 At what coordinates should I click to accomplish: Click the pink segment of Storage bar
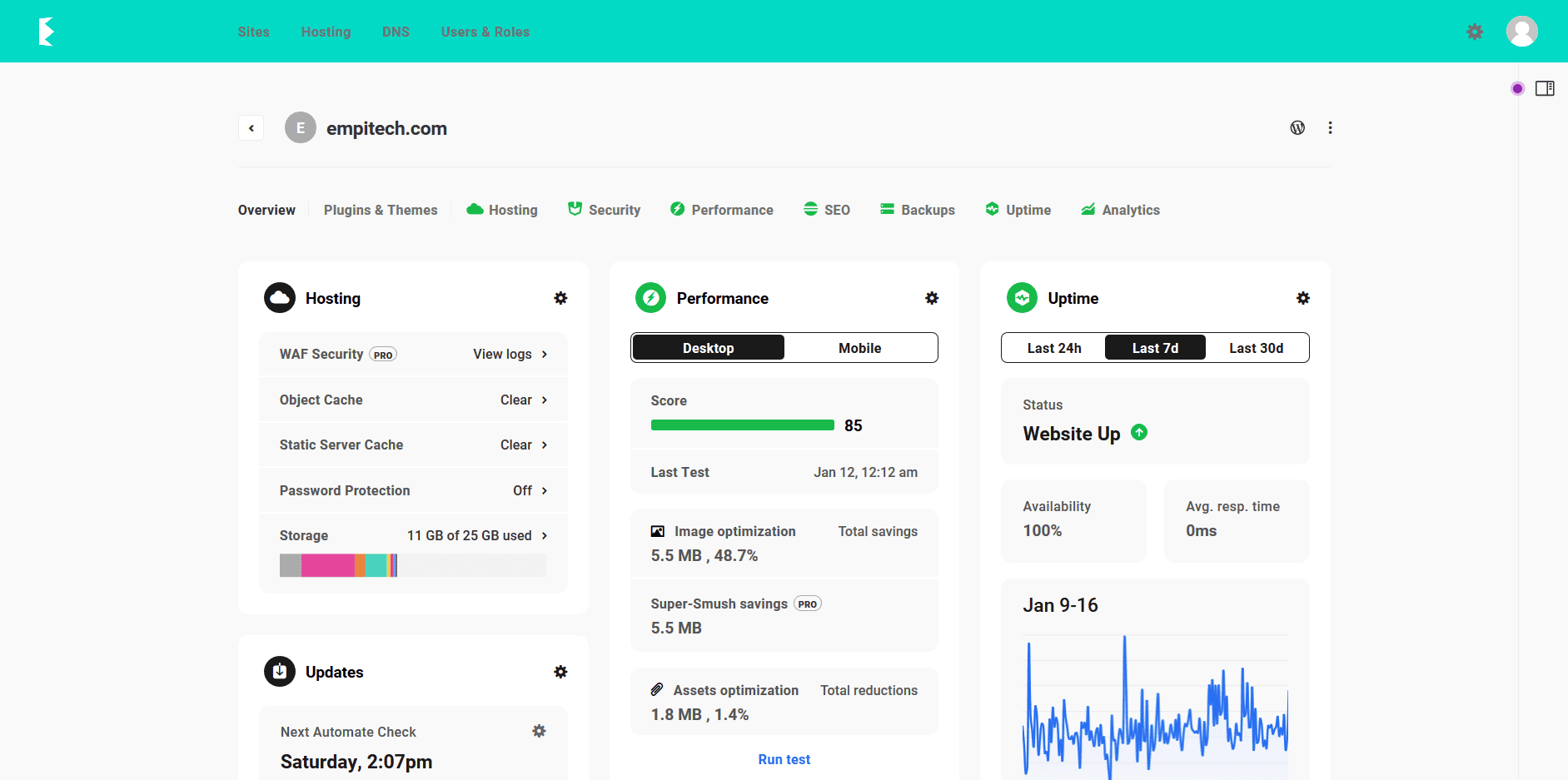(x=327, y=565)
